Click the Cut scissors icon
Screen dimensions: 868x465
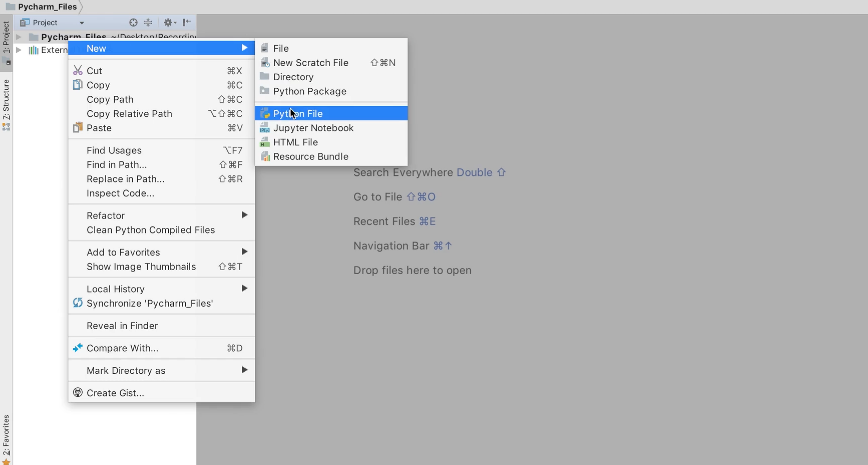pos(78,70)
